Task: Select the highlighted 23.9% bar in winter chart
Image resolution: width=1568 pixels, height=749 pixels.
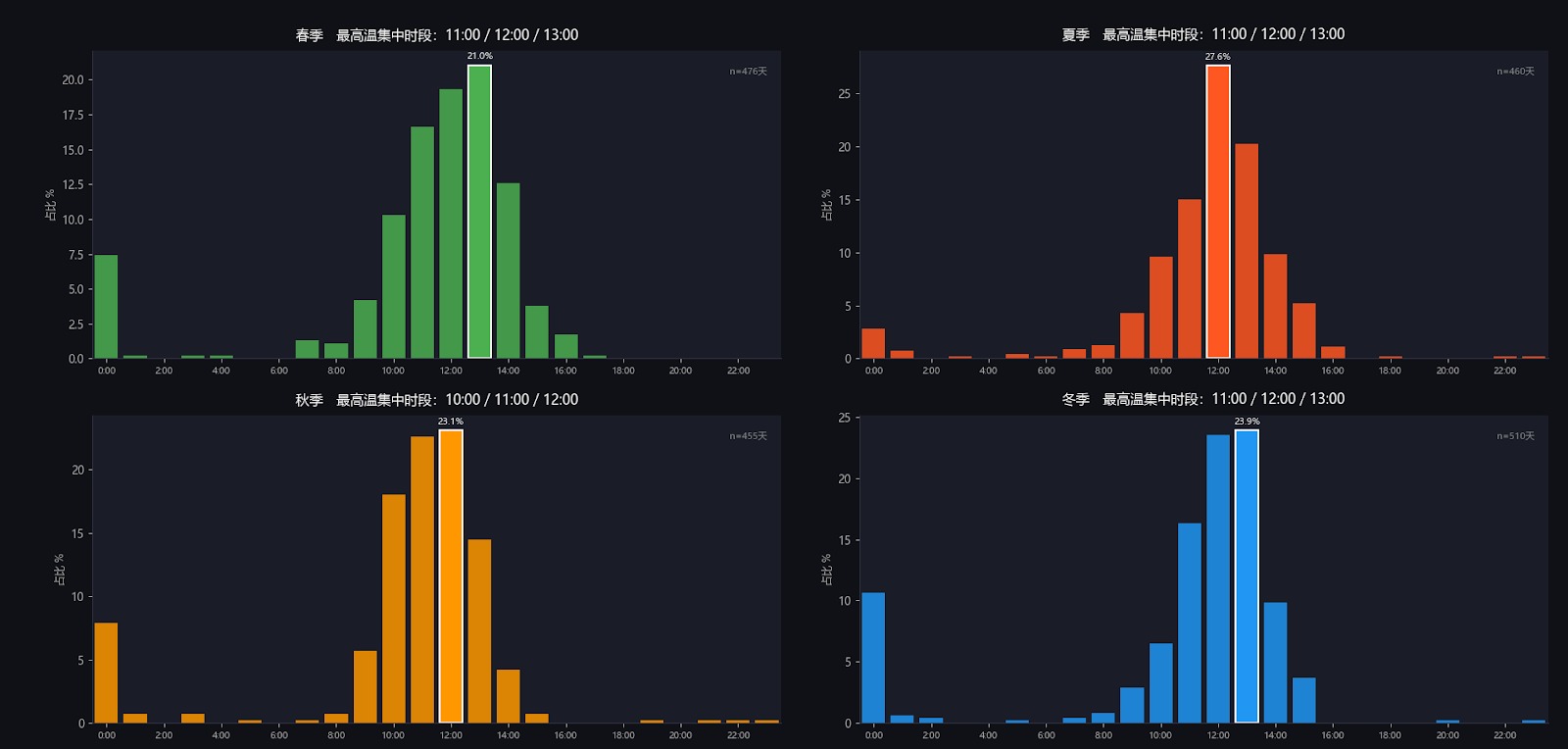Action: click(x=1247, y=576)
